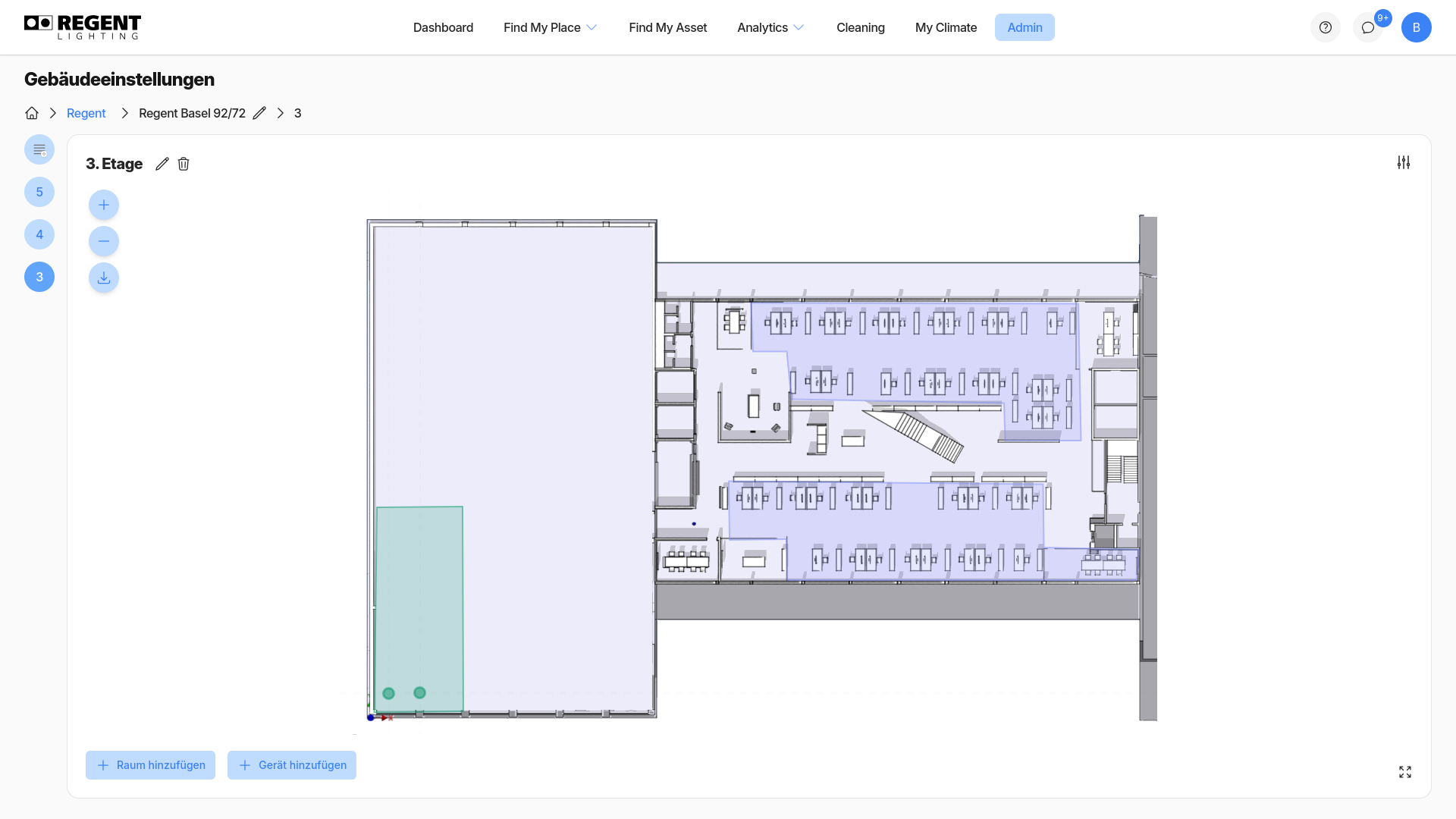This screenshot has width=1456, height=819.
Task: Zoom out of the floor plan
Action: pos(104,241)
